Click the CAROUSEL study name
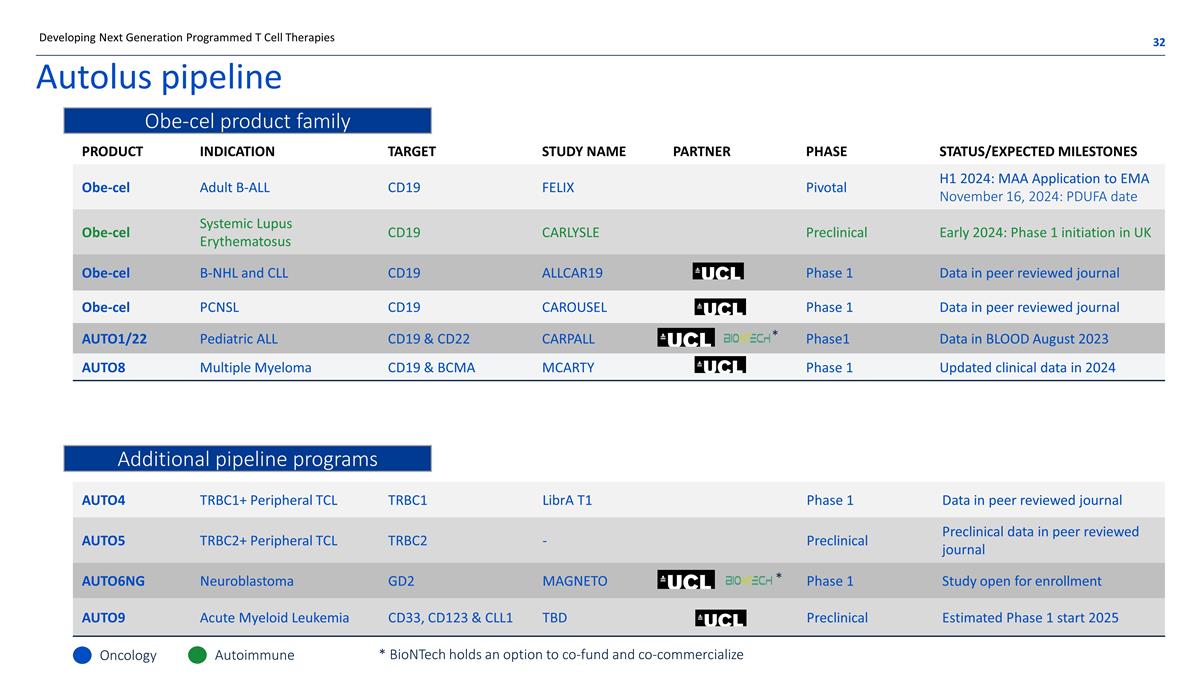1200x675 pixels. coord(574,307)
